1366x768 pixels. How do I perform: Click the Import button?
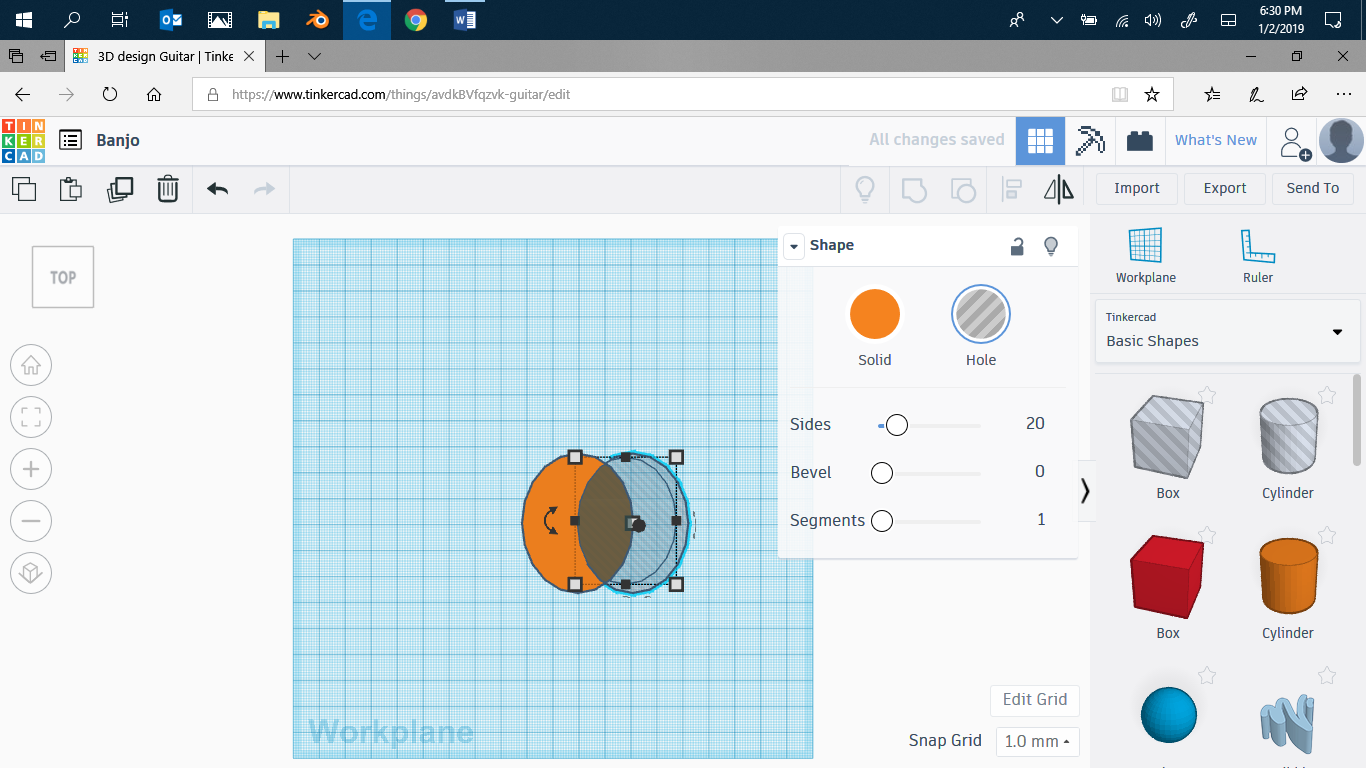point(1137,188)
